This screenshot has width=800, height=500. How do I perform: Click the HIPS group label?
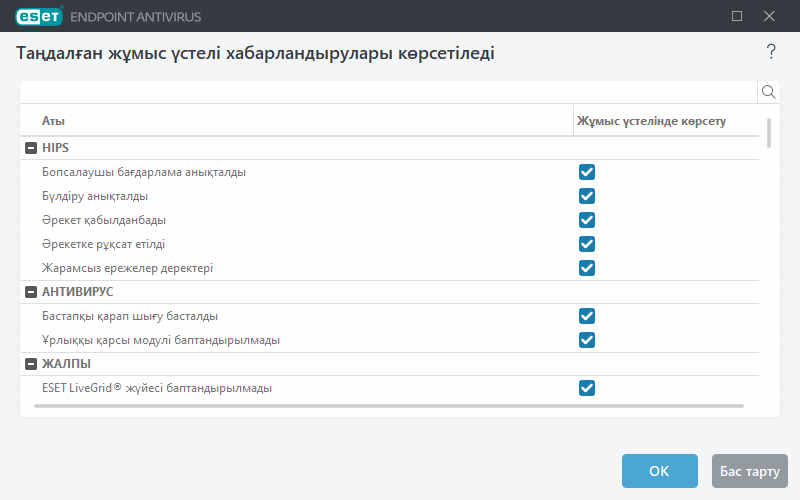pos(55,148)
